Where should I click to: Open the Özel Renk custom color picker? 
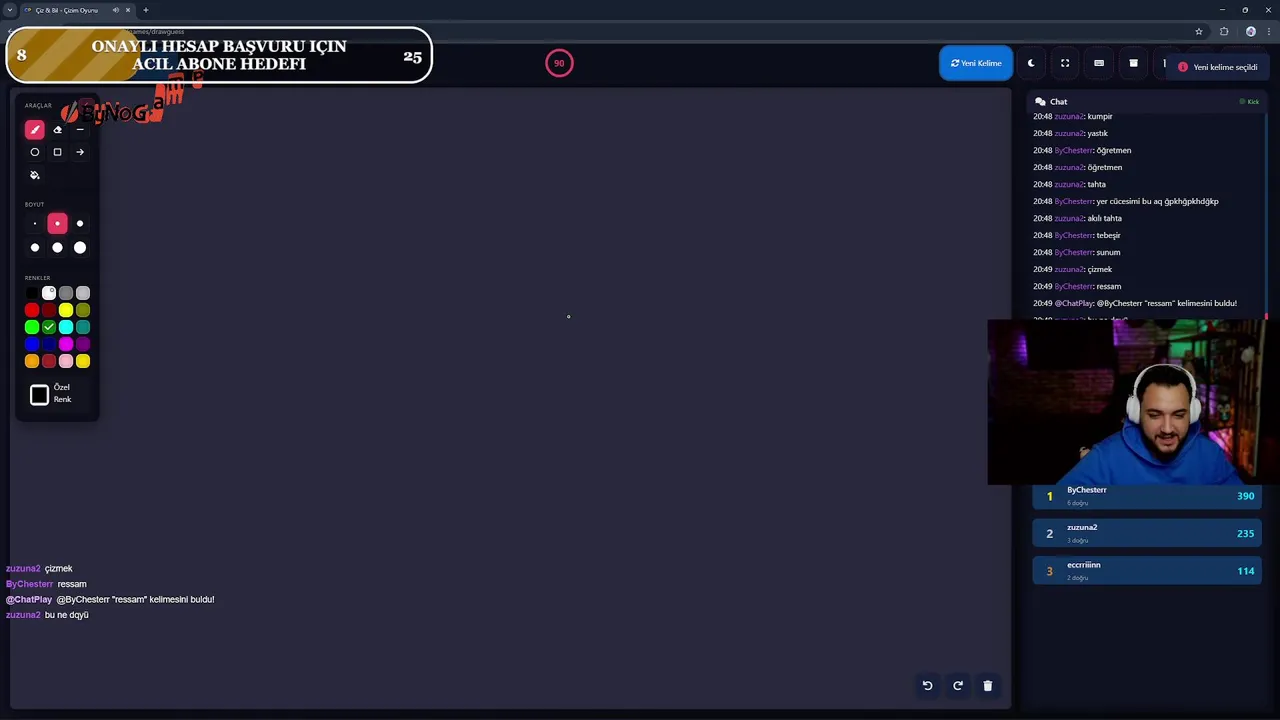[39, 395]
